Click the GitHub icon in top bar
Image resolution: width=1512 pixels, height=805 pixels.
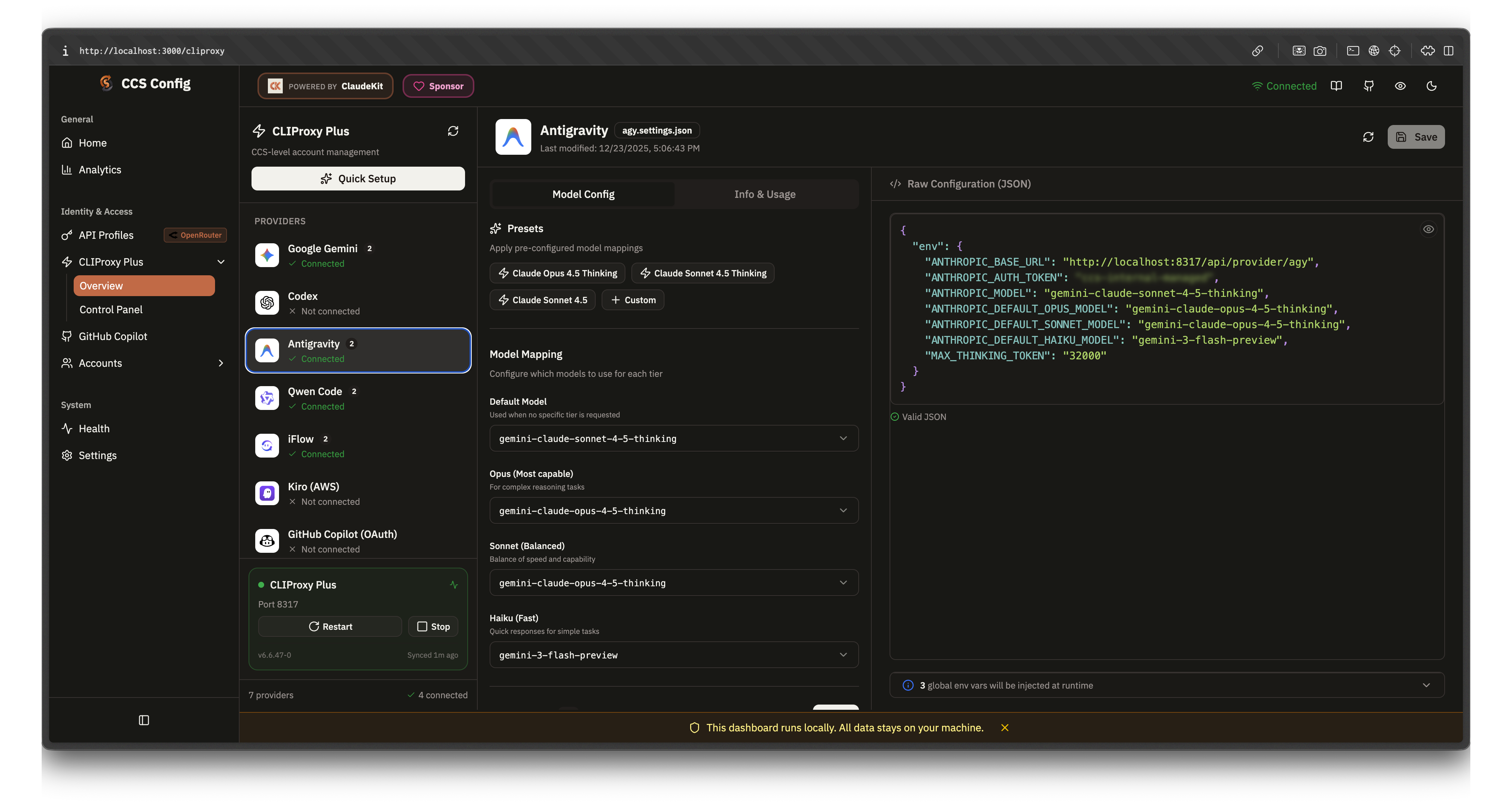point(1368,86)
